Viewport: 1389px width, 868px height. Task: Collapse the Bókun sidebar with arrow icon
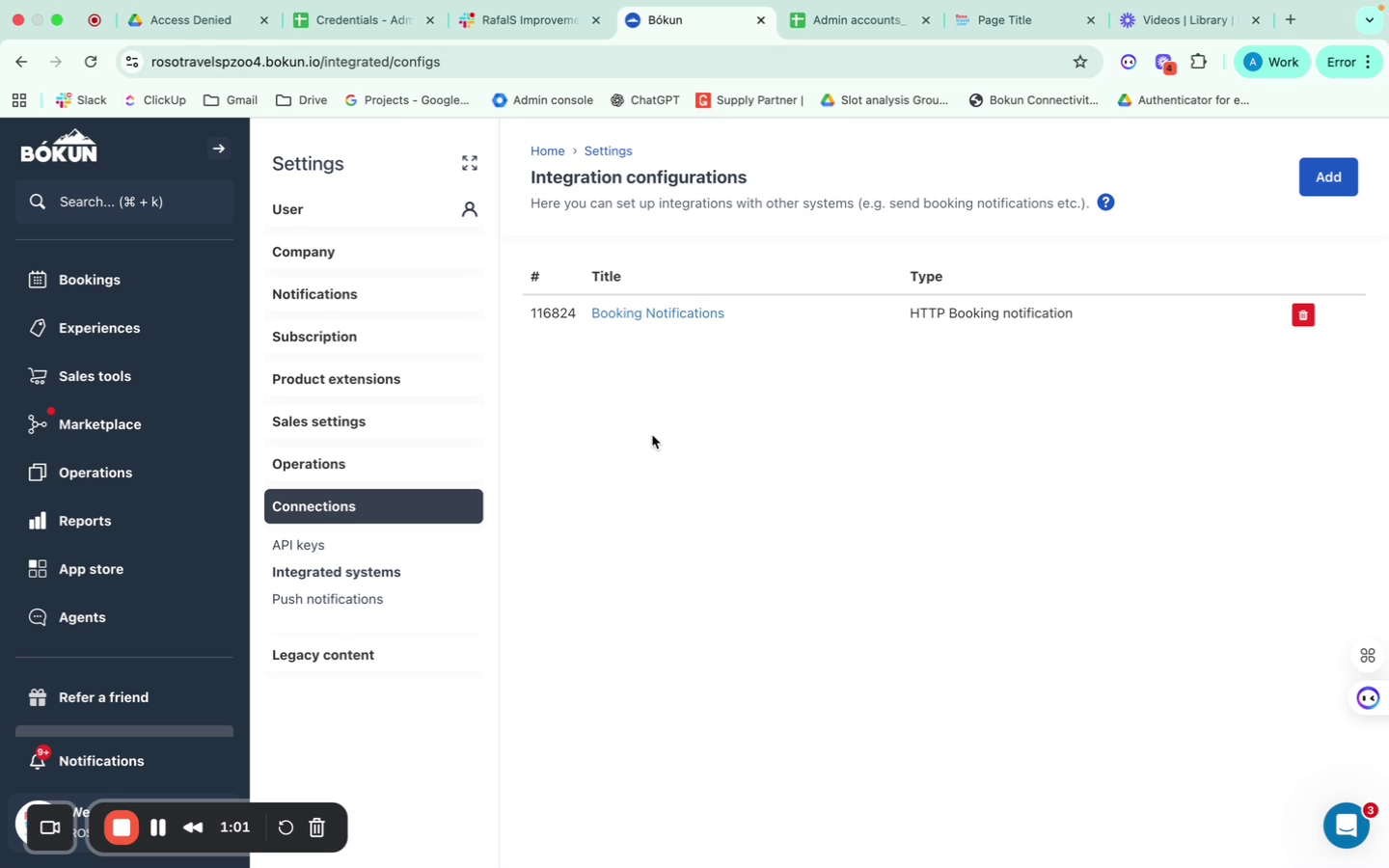[219, 149]
